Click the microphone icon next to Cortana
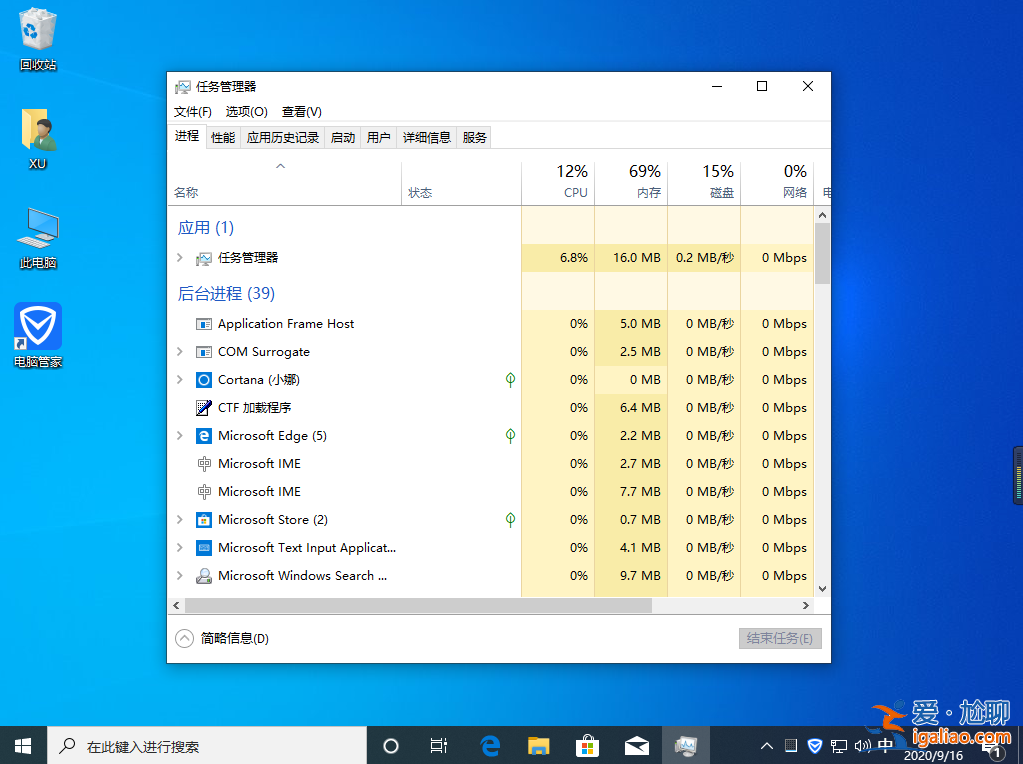 (510, 380)
